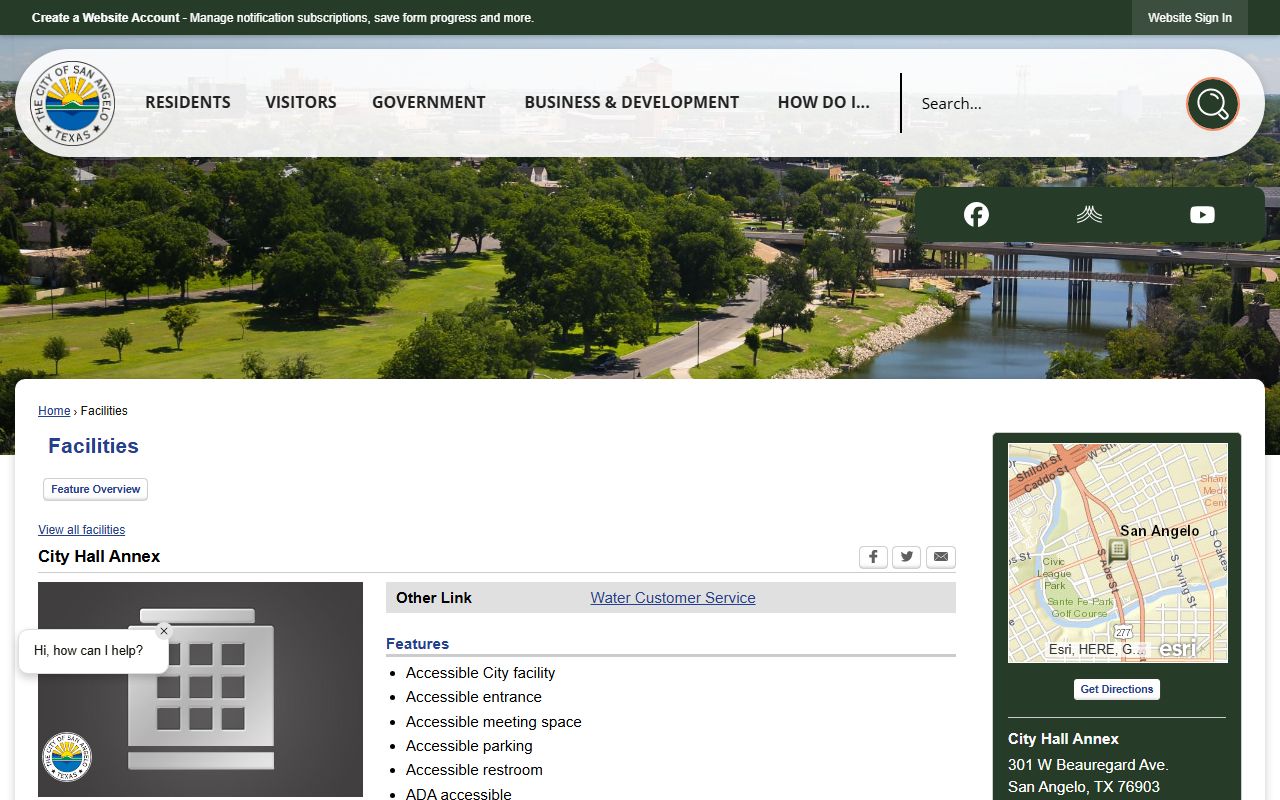Click the esri logo on the map

click(1178, 649)
